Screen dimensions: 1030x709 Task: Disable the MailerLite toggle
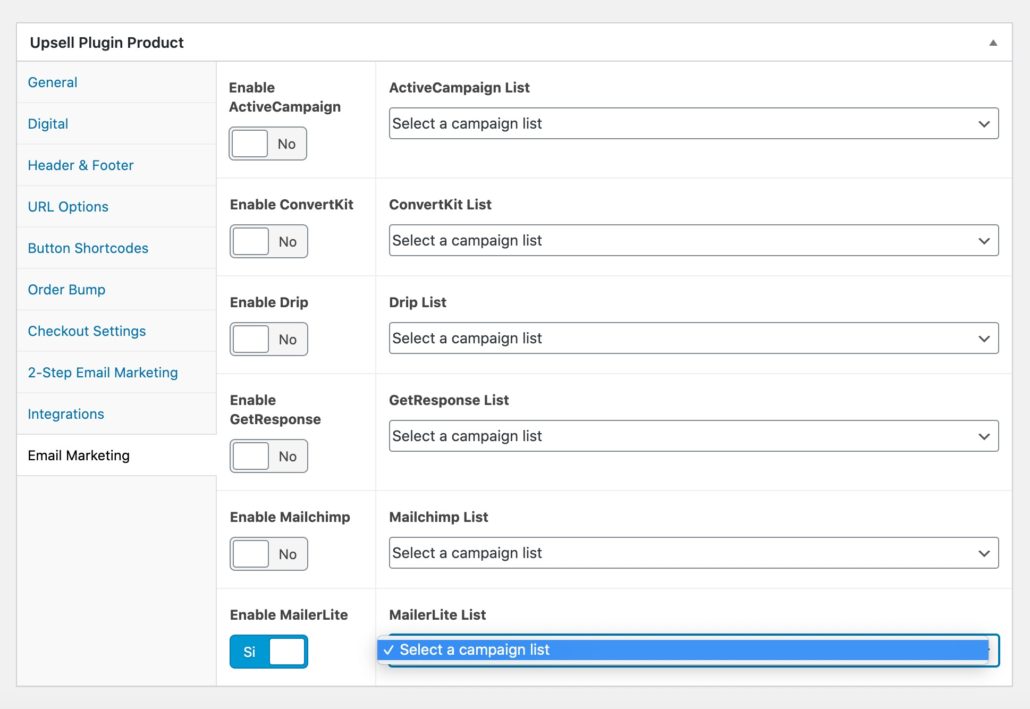(x=267, y=651)
